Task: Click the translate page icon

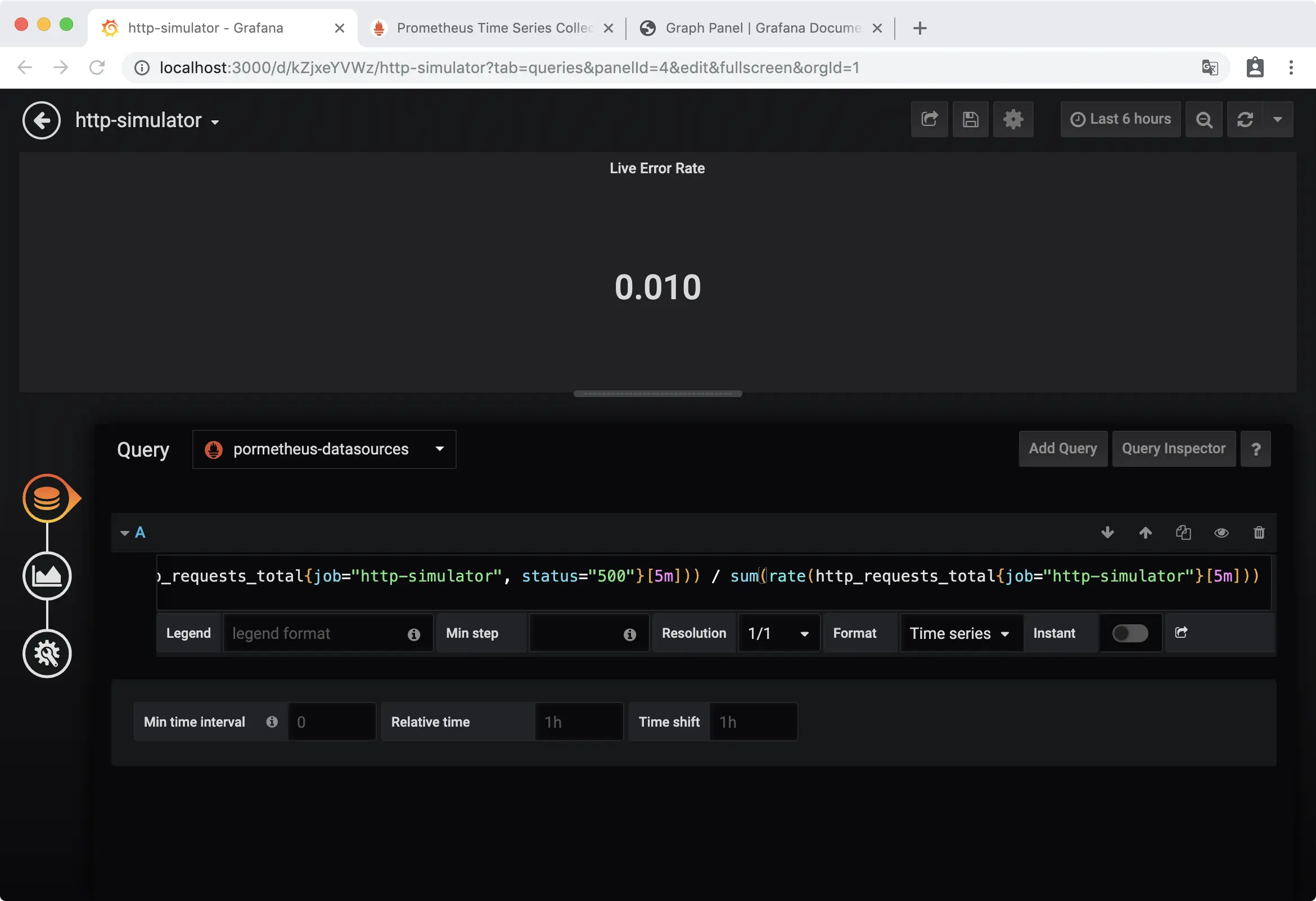Action: click(1210, 67)
